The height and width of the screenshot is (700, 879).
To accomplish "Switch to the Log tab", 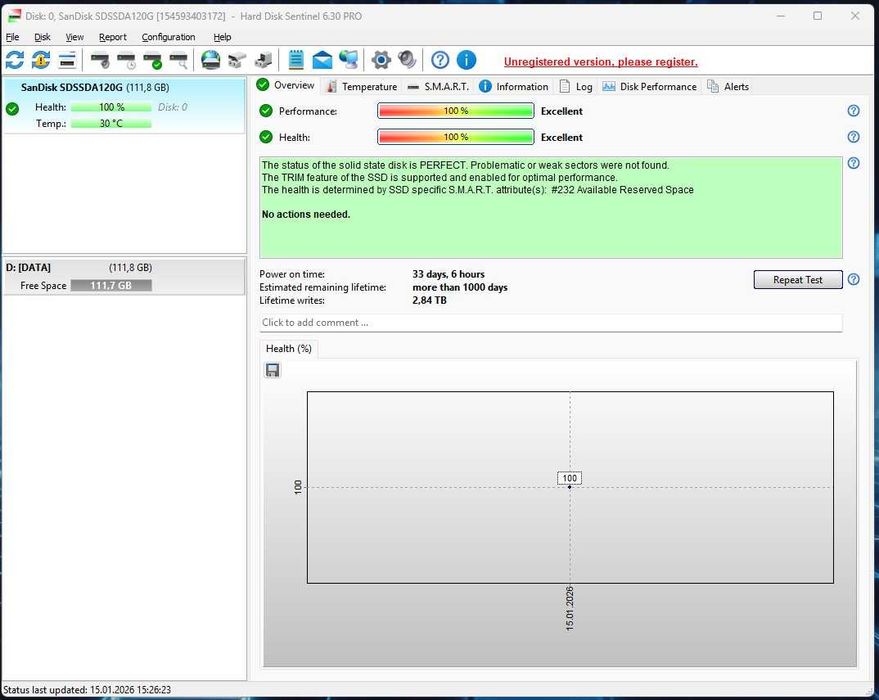I will click(576, 86).
